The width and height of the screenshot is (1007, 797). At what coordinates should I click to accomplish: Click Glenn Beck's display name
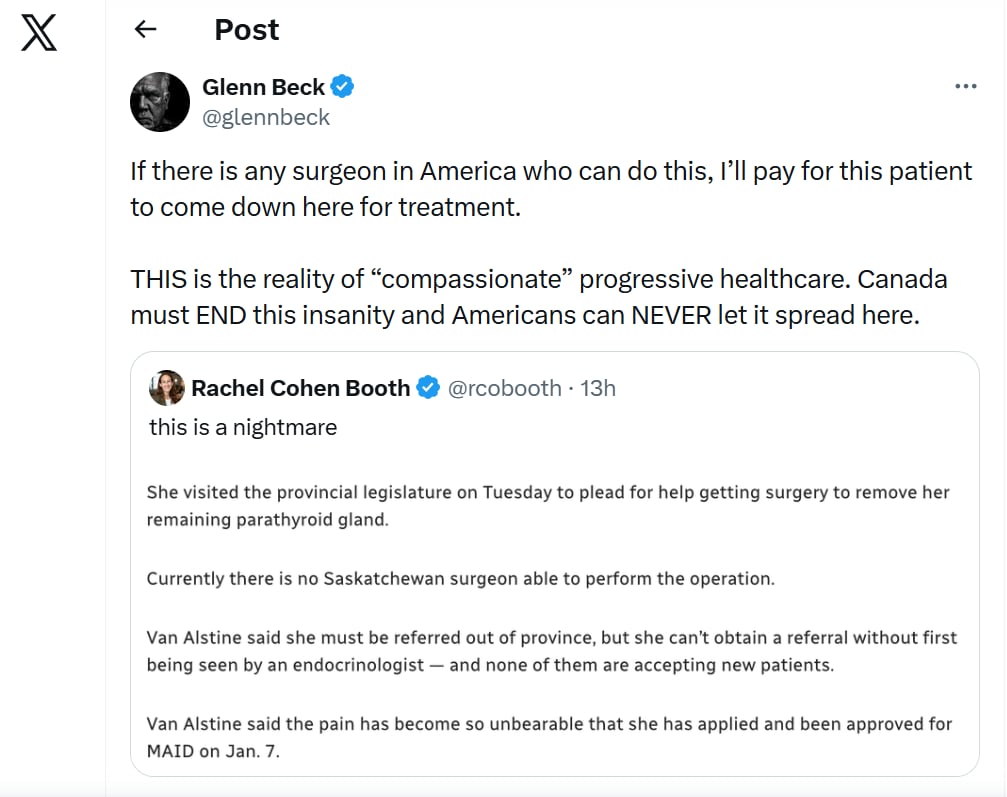(x=262, y=86)
